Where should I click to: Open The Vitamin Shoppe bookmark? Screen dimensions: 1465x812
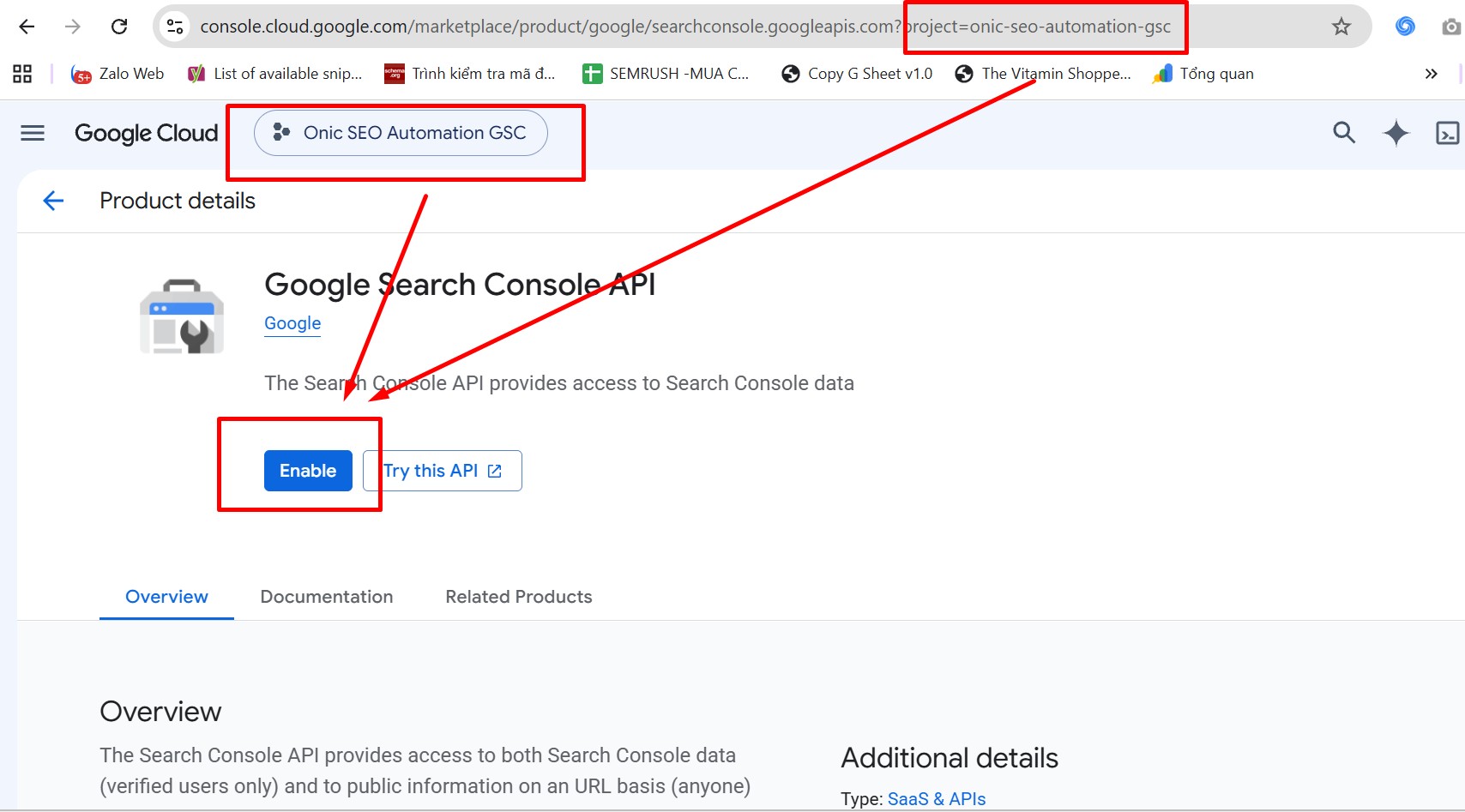coord(1043,74)
